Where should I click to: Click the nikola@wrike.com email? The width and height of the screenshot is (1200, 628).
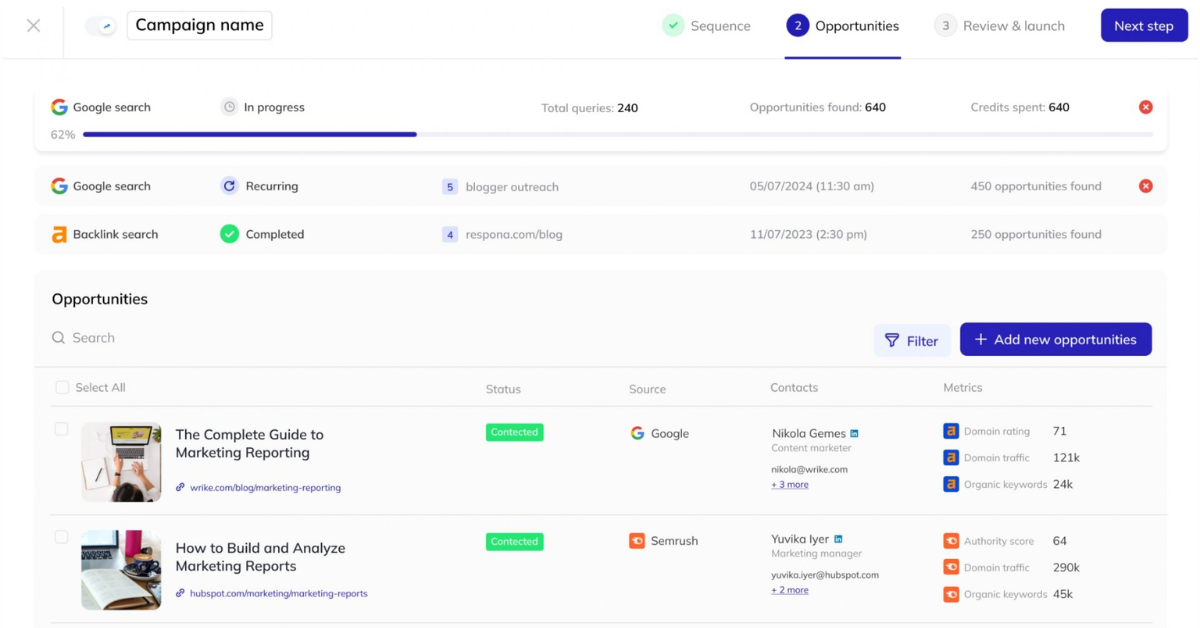(x=809, y=469)
